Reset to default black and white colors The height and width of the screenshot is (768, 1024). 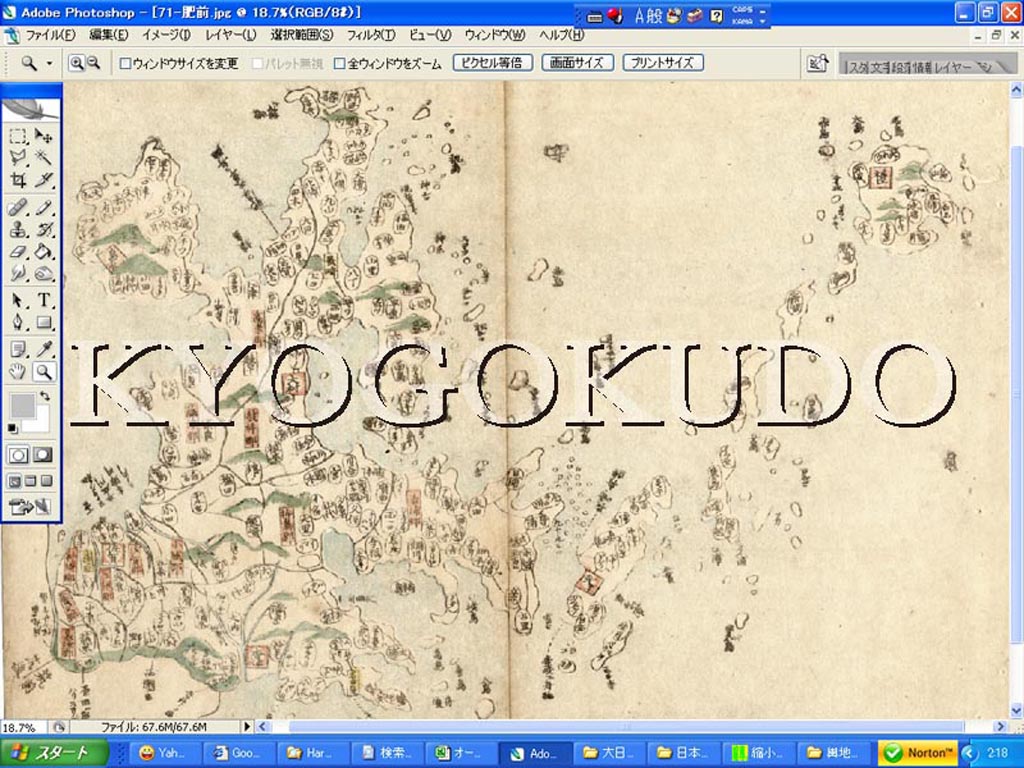12,428
